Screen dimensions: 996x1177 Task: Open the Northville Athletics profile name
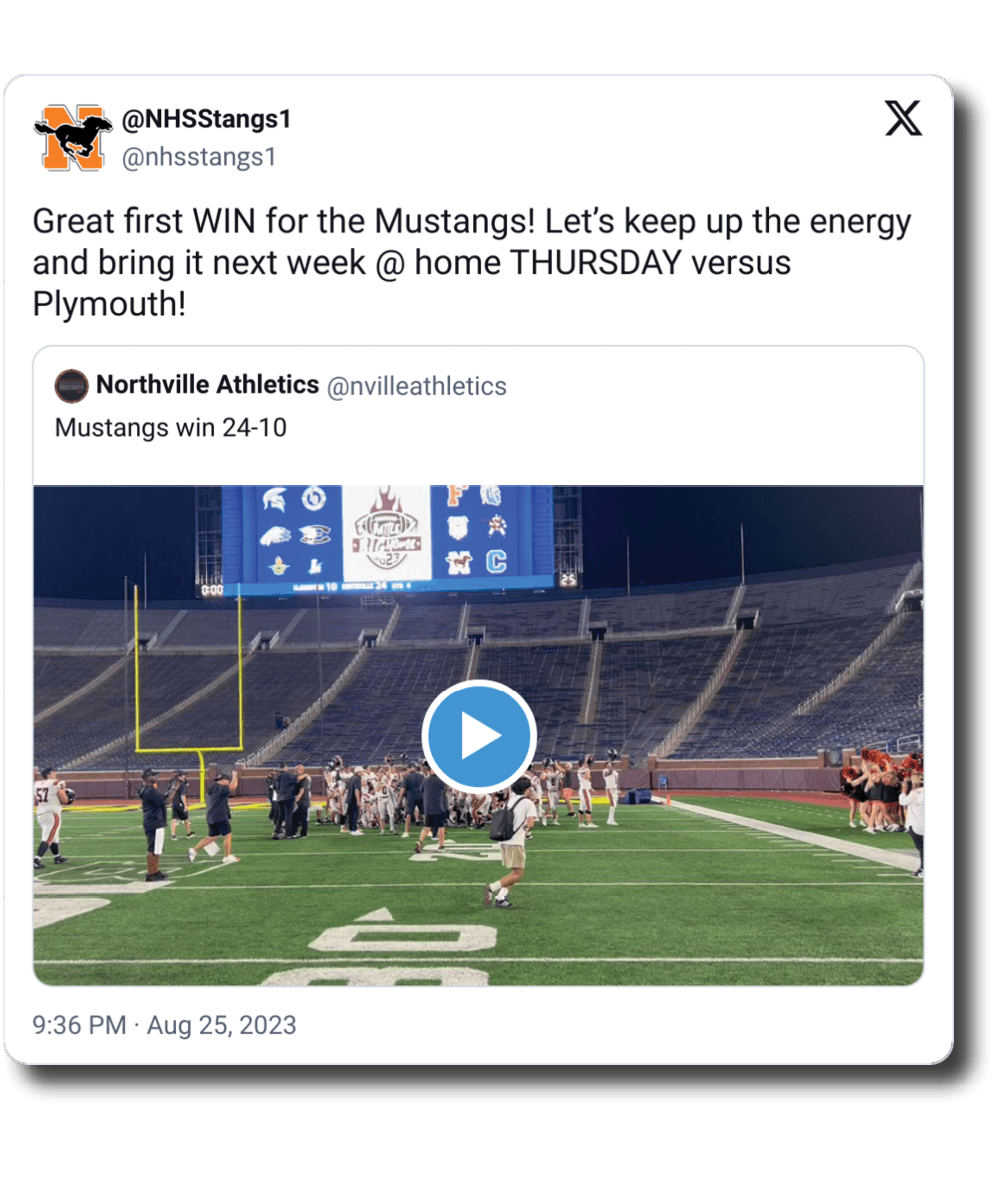207,385
